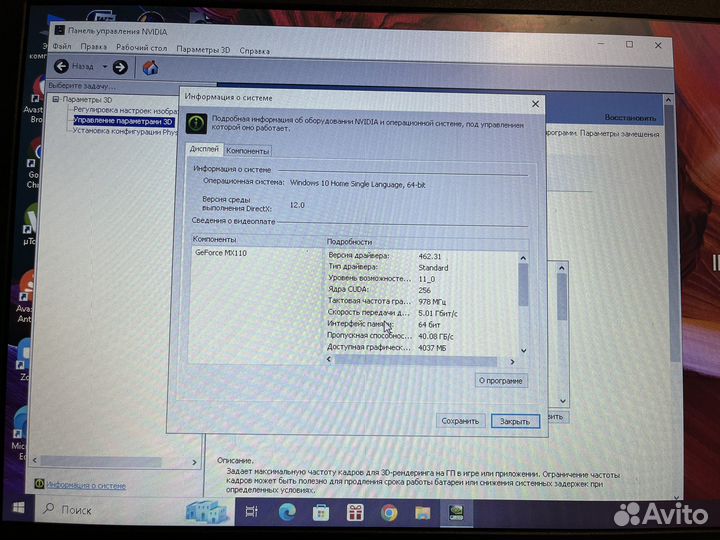Open the Windows Start button
Screen dimensions: 720x540
click(18, 508)
